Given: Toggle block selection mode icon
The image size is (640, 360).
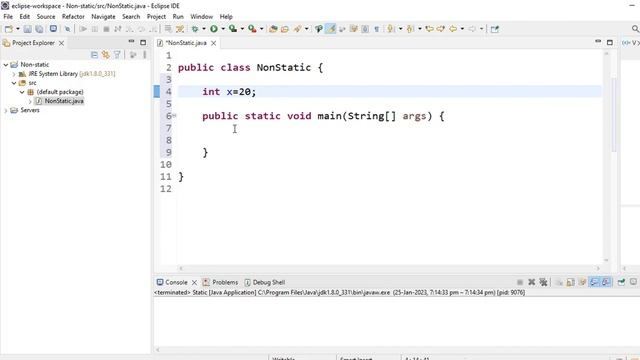Looking at the screenshot, I should tap(365, 29).
